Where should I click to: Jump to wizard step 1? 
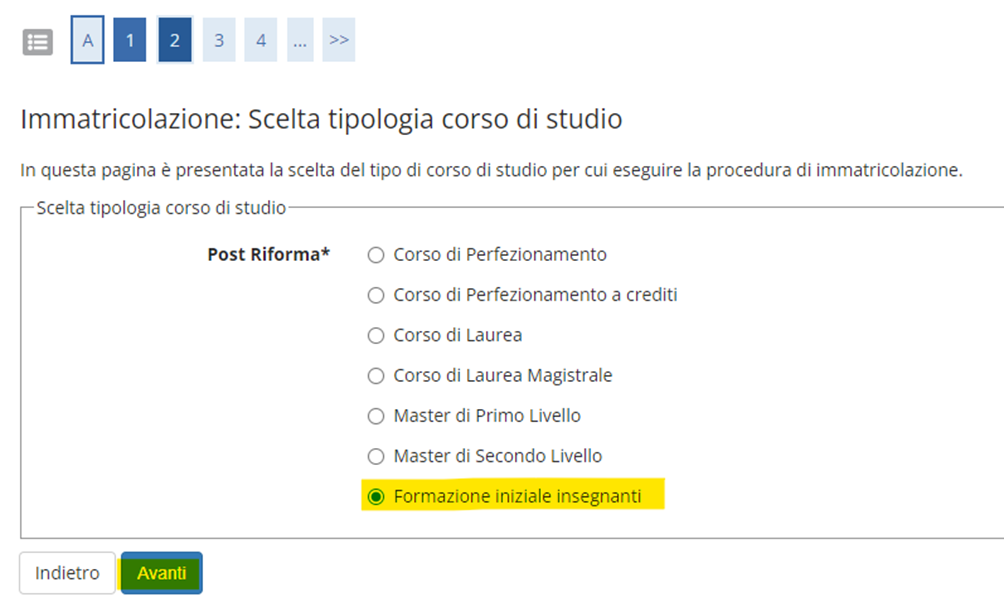coord(129,40)
